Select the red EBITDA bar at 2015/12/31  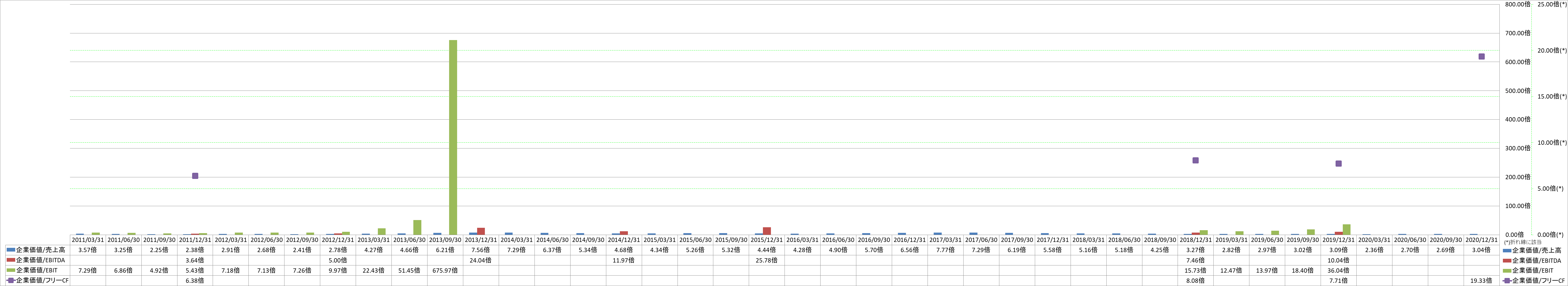pos(767,231)
